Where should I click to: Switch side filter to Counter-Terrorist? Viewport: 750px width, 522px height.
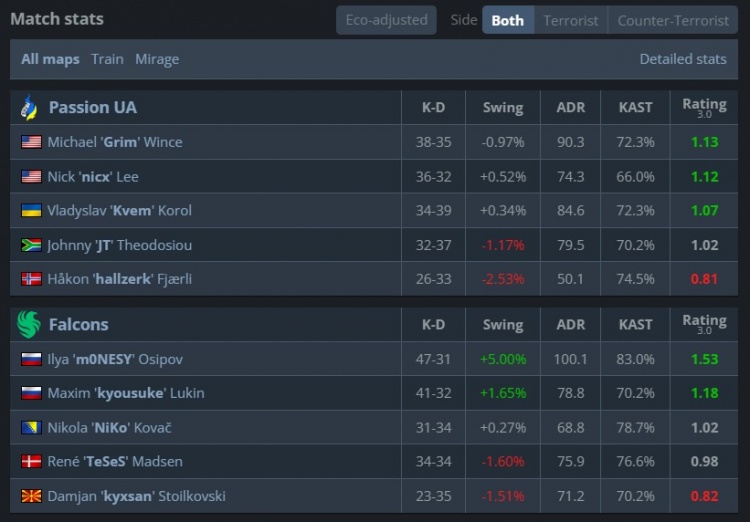point(673,20)
